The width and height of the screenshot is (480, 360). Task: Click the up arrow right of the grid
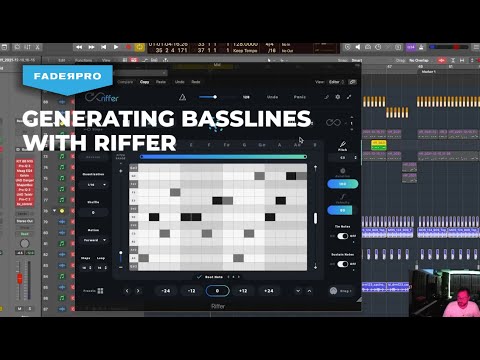pos(315,168)
